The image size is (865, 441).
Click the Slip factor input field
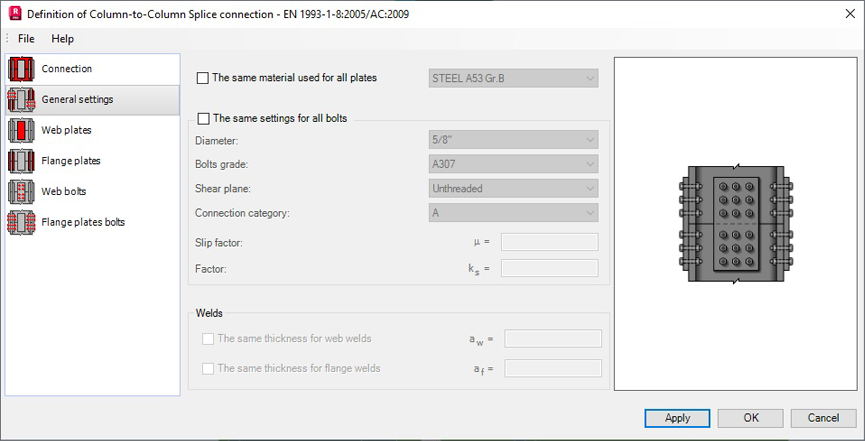point(549,242)
